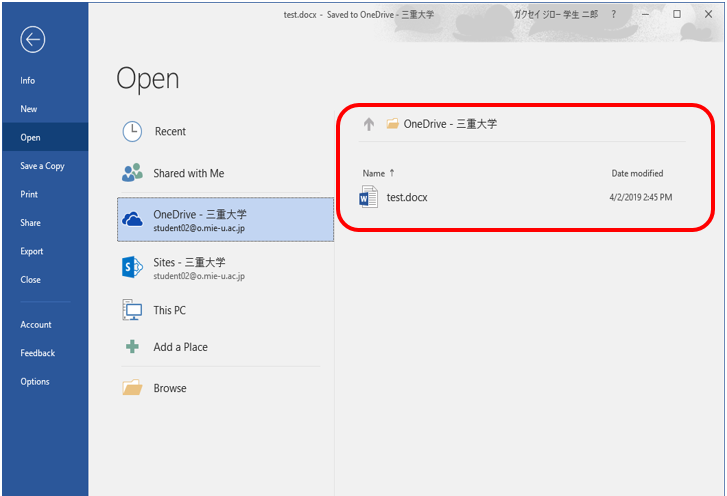Screen dimensions: 727x496
Task: Click the Shared with Me people icon
Action: pyautogui.click(x=132, y=172)
